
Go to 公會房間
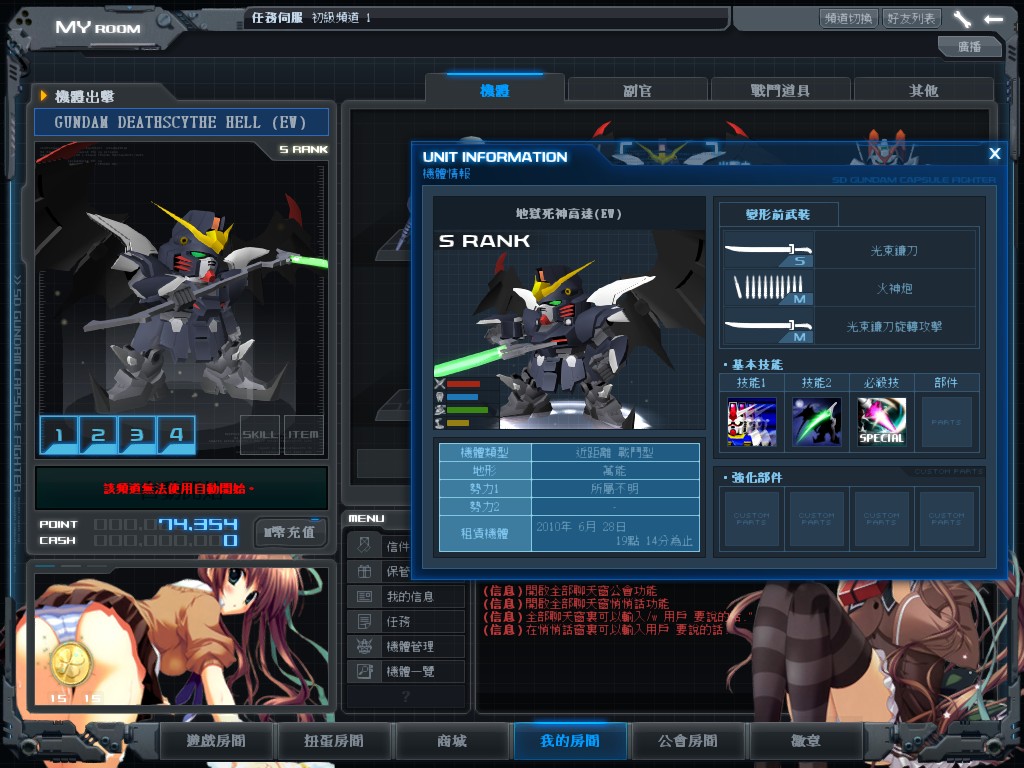click(688, 741)
